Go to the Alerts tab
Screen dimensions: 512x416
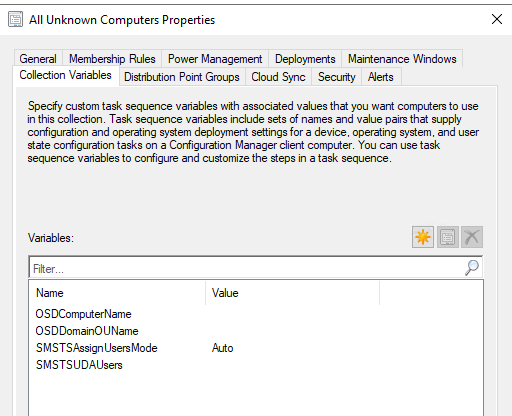pos(381,77)
